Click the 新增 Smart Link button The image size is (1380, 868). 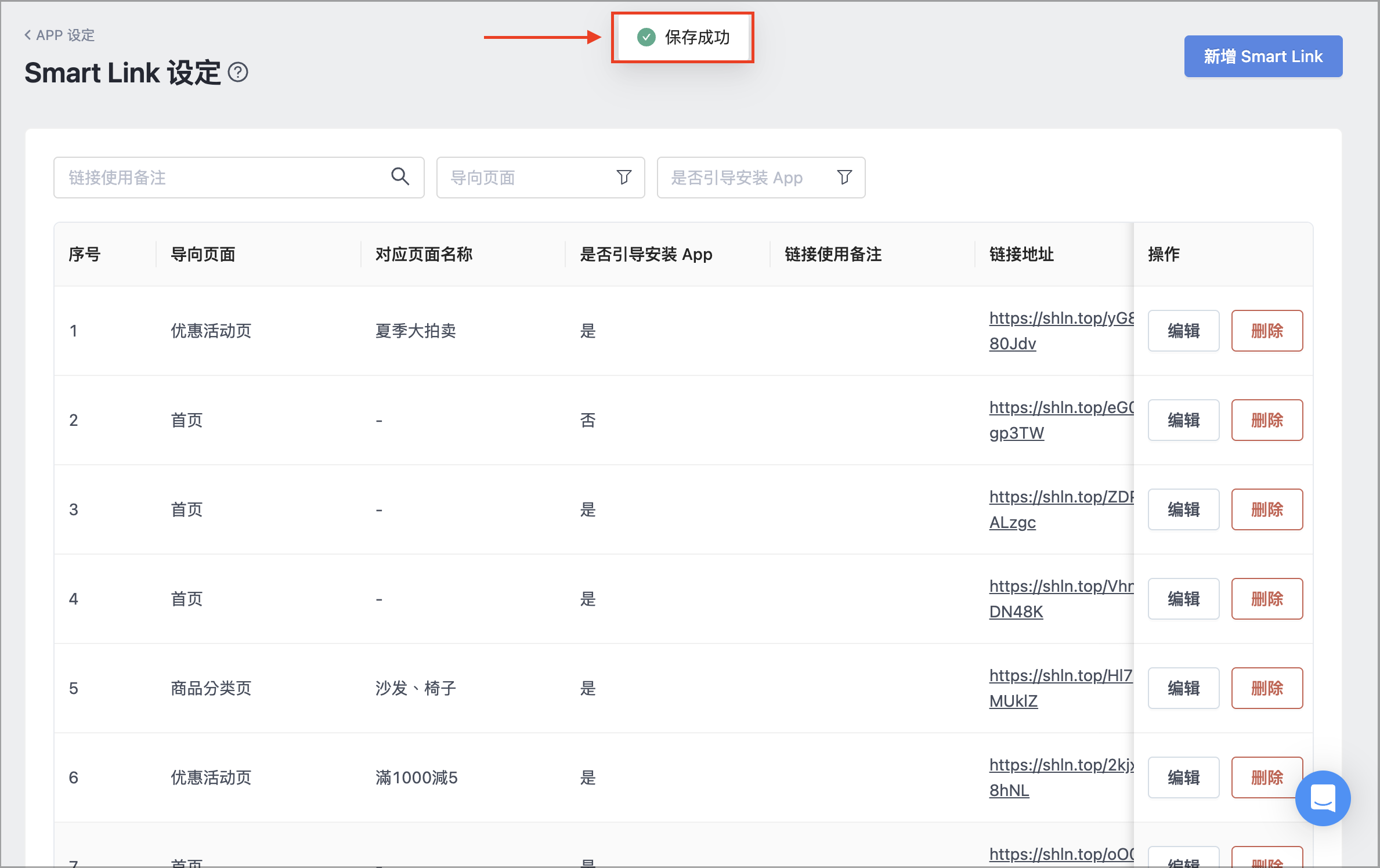click(1263, 56)
